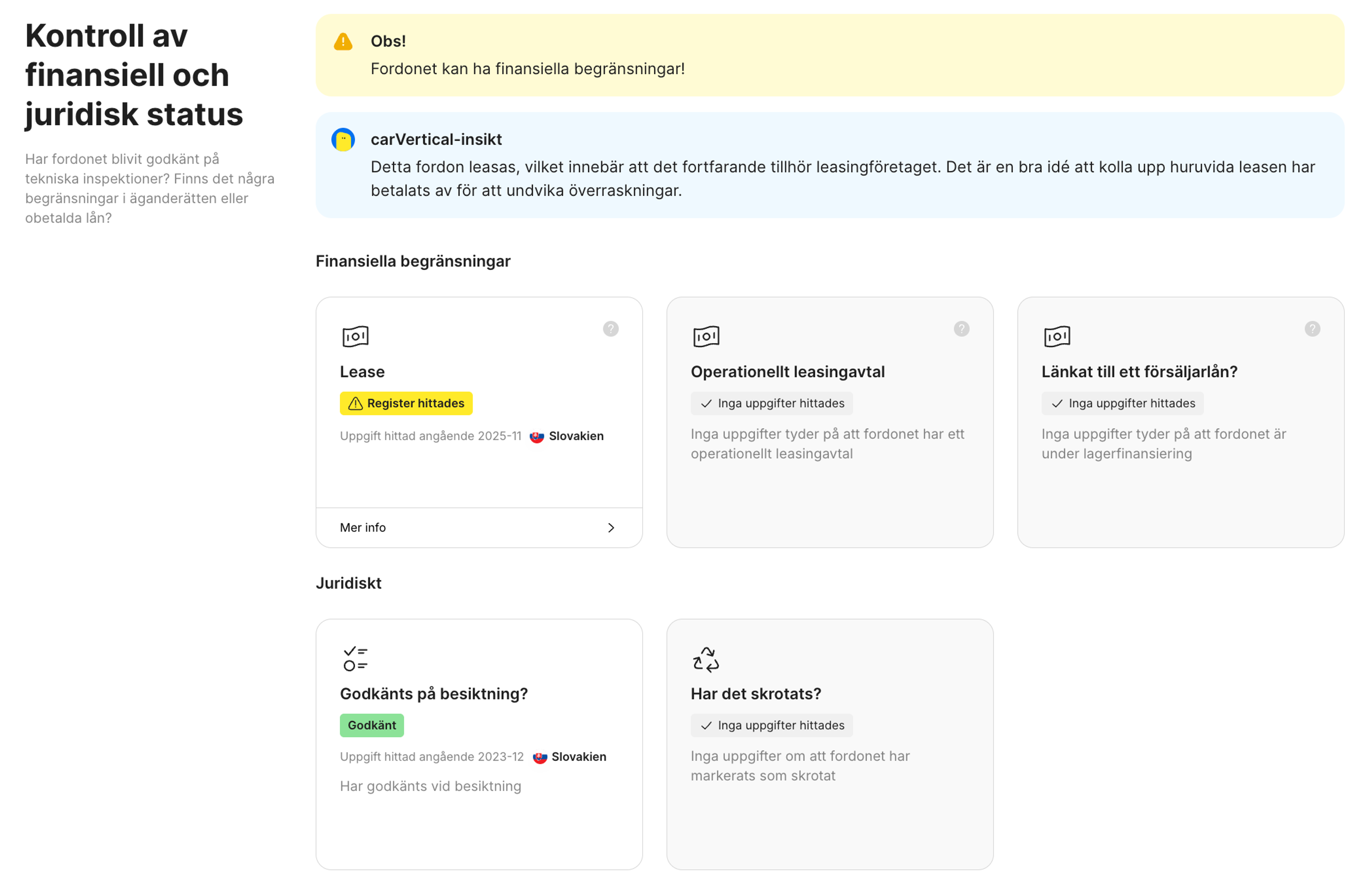Click 'Inga uppgifter om att fordonet har markerats som skrotat'
The width and height of the screenshot is (1372, 885).
800,766
